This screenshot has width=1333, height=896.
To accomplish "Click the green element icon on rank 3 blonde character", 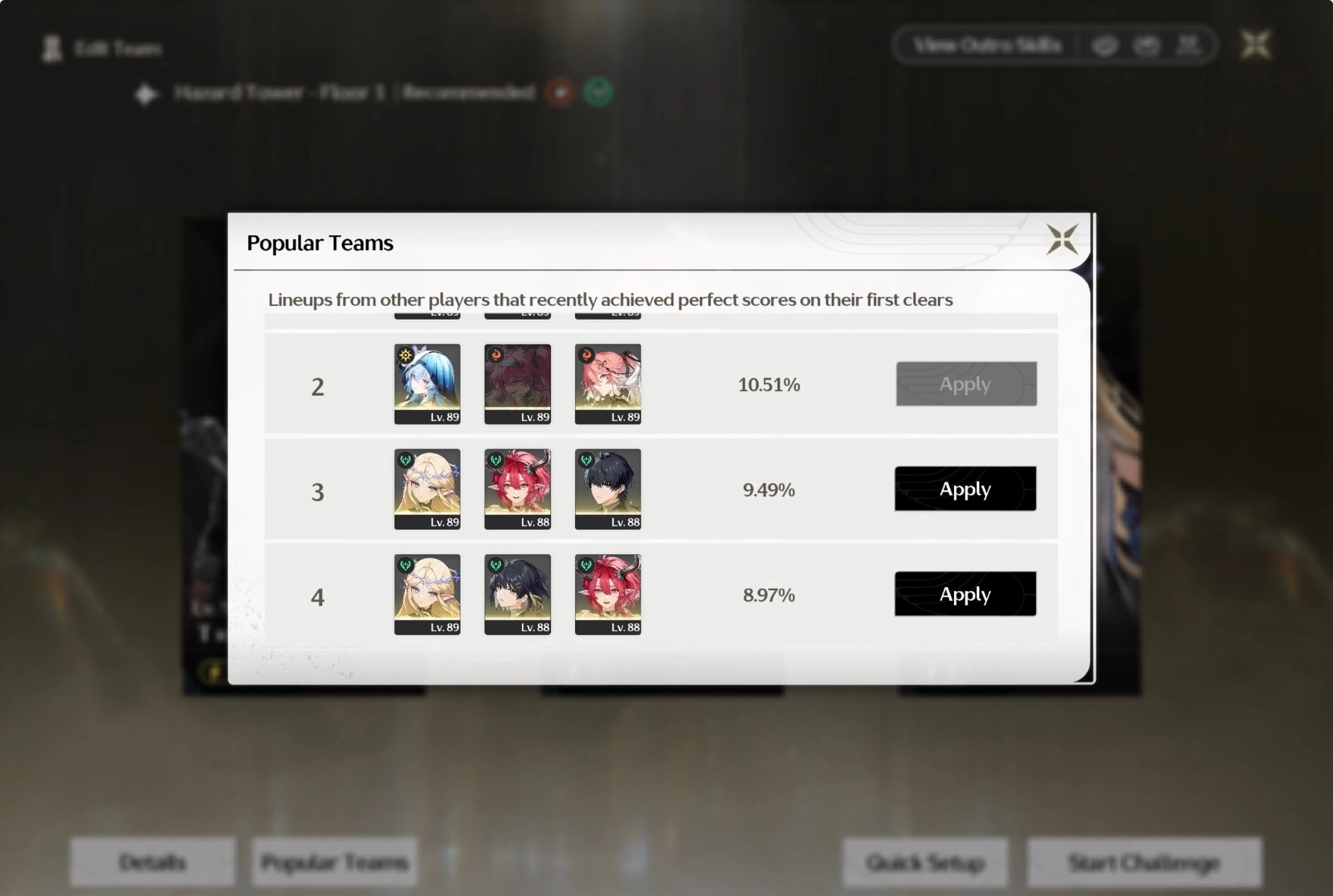I will coord(405,460).
